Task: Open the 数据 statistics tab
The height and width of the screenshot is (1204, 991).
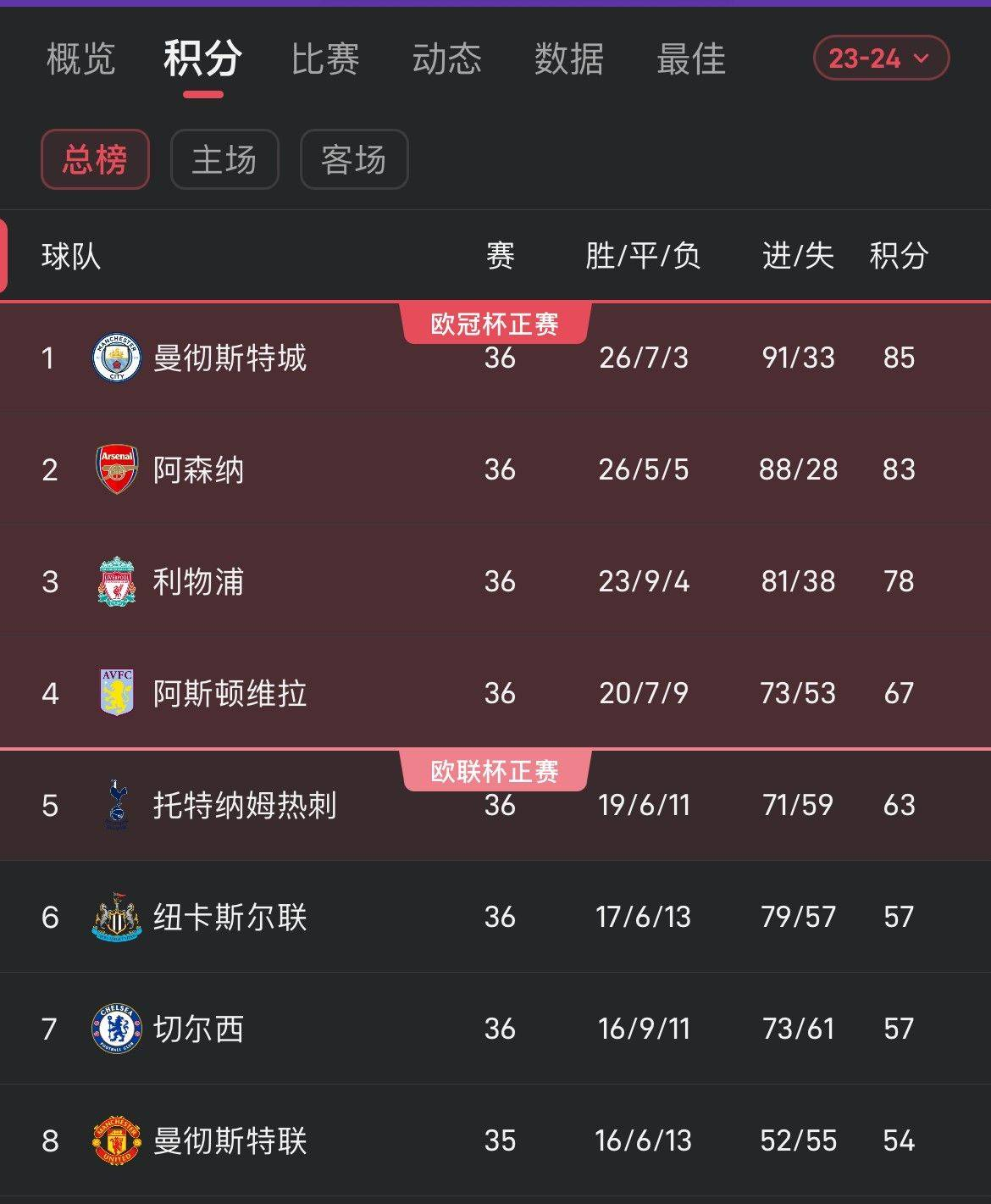Action: point(569,59)
